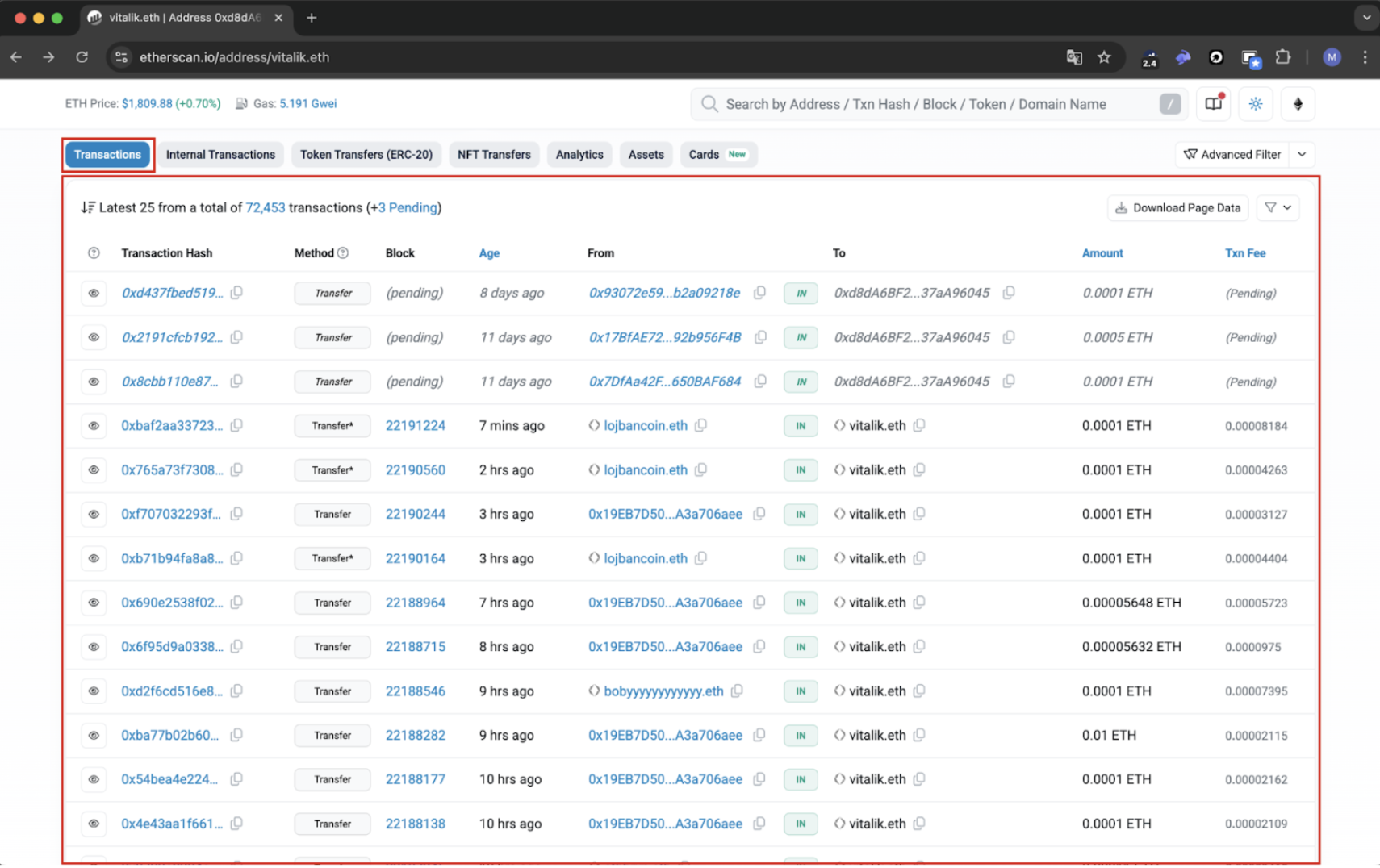Preview transaction 0xbaf2aa33723 with eye icon
The width and height of the screenshot is (1380, 868).
coord(94,425)
